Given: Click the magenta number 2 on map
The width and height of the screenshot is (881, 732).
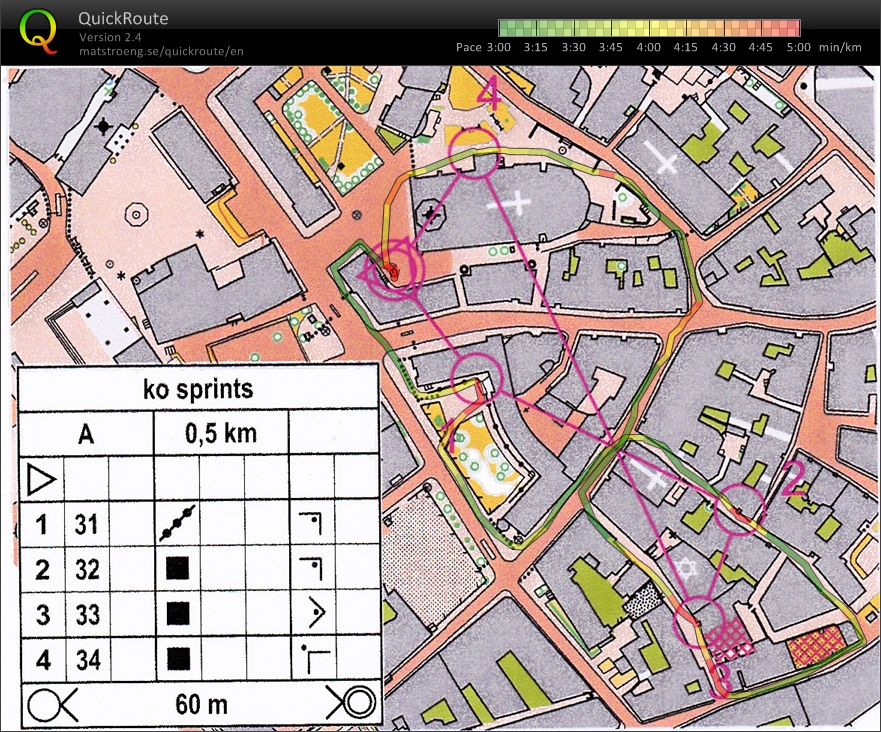Looking at the screenshot, I should click(x=794, y=480).
